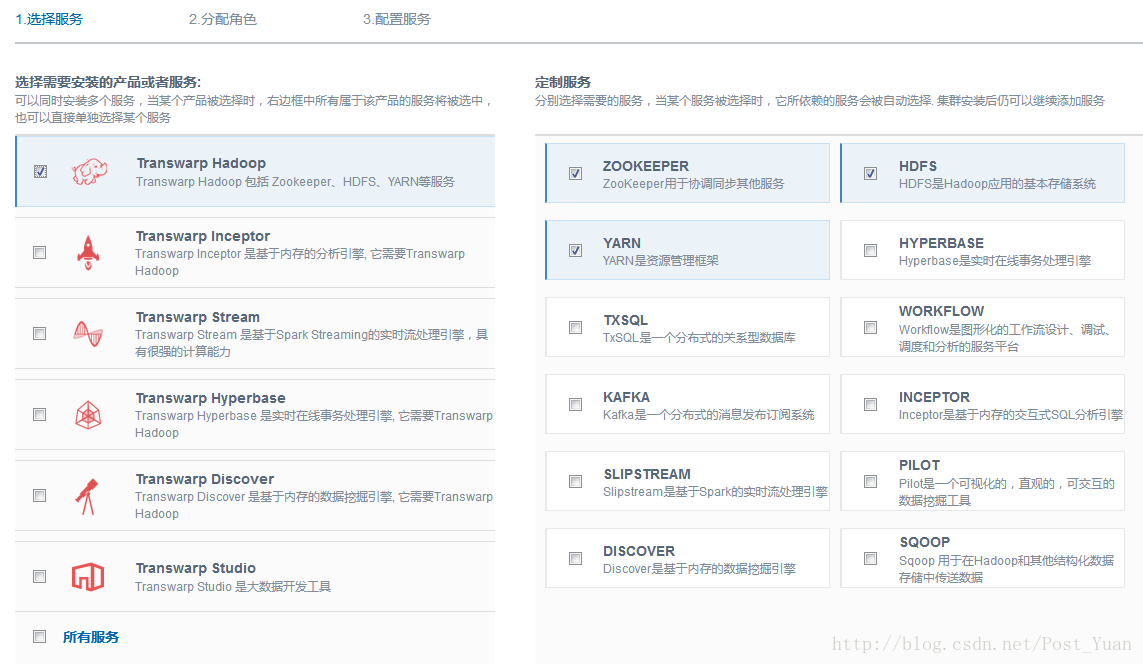The height and width of the screenshot is (664, 1143).
Task: Click the Transwarp Hyperbase web icon
Action: pyautogui.click(x=88, y=415)
